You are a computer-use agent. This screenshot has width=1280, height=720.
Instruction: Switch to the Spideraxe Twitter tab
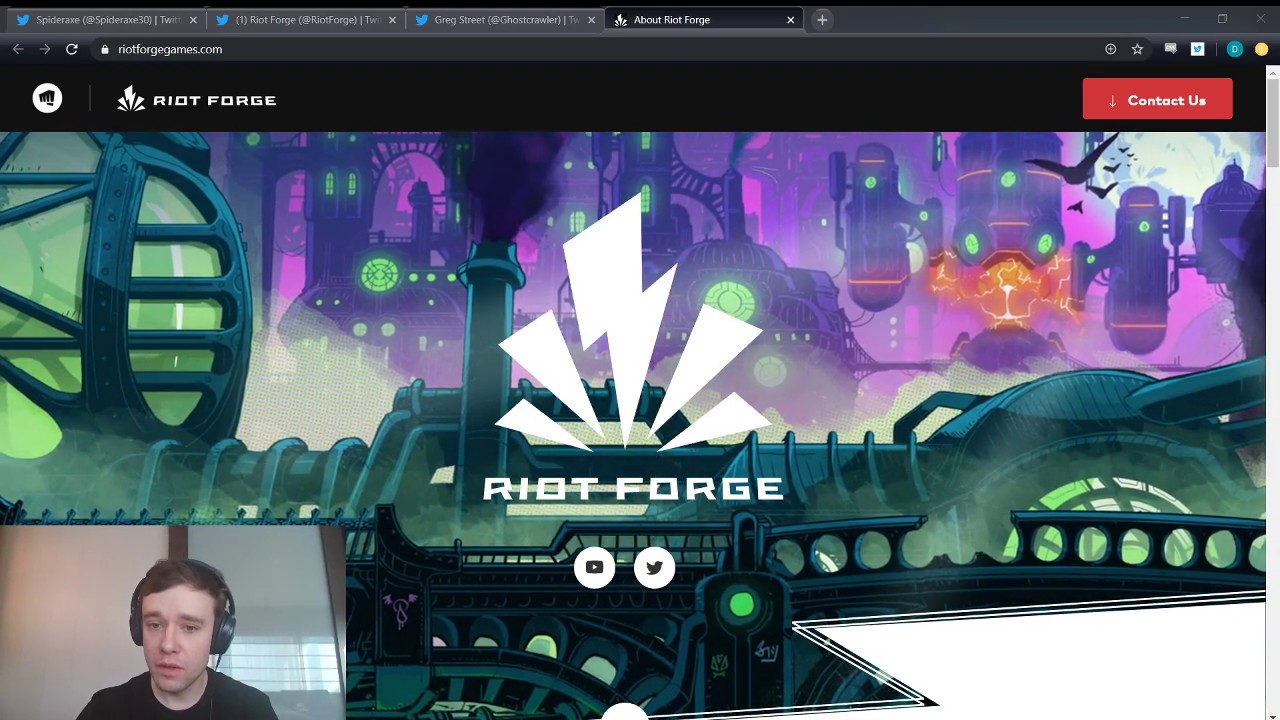(x=105, y=20)
